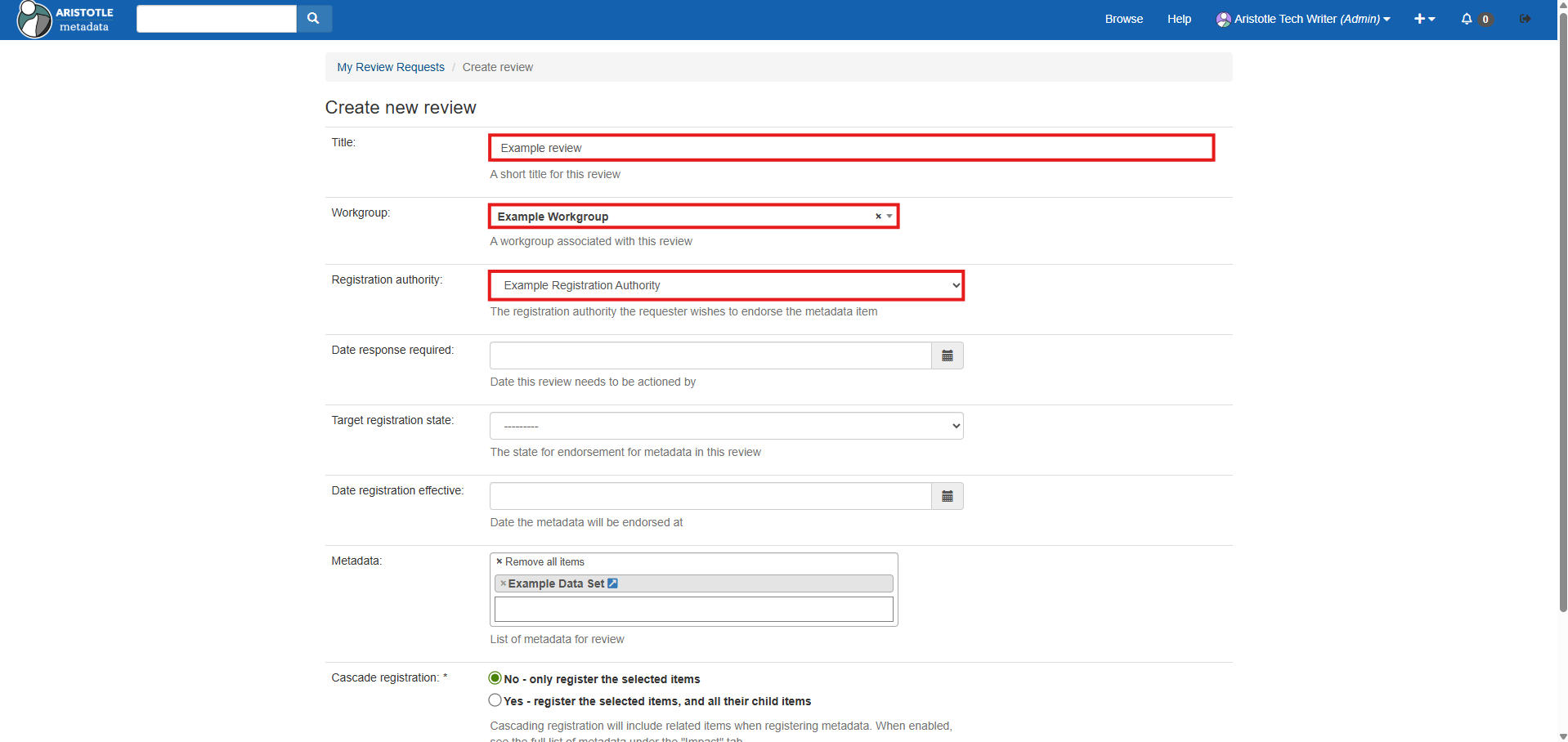1568x742 pixels.
Task: Open the notifications bell
Action: [1467, 19]
